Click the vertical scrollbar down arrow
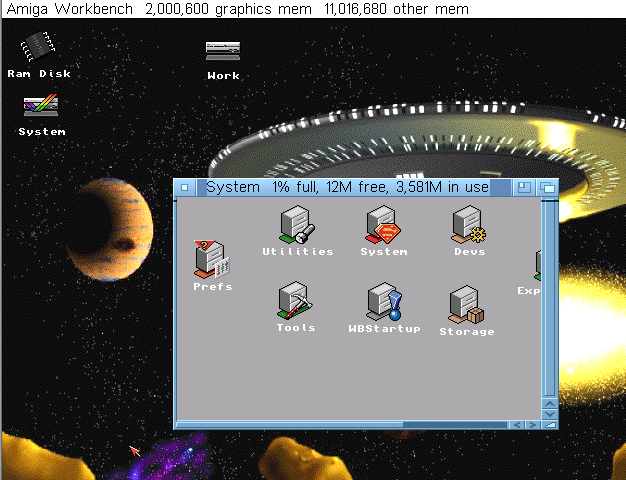 click(x=550, y=414)
